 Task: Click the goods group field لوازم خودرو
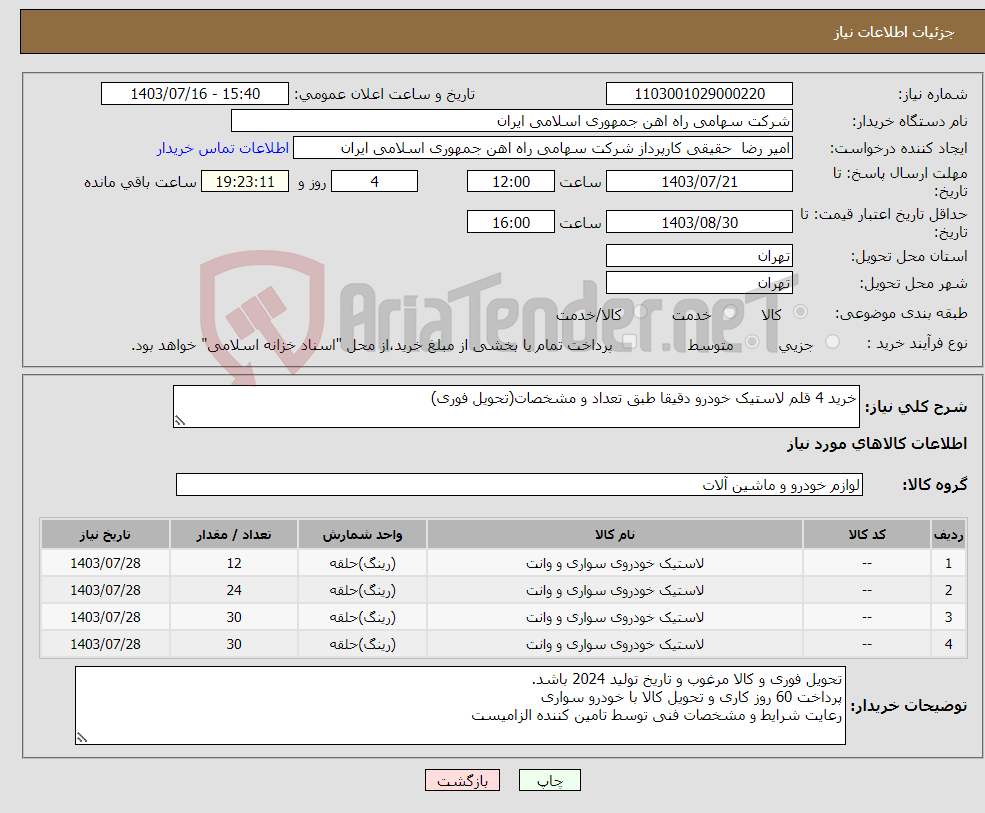tap(520, 484)
